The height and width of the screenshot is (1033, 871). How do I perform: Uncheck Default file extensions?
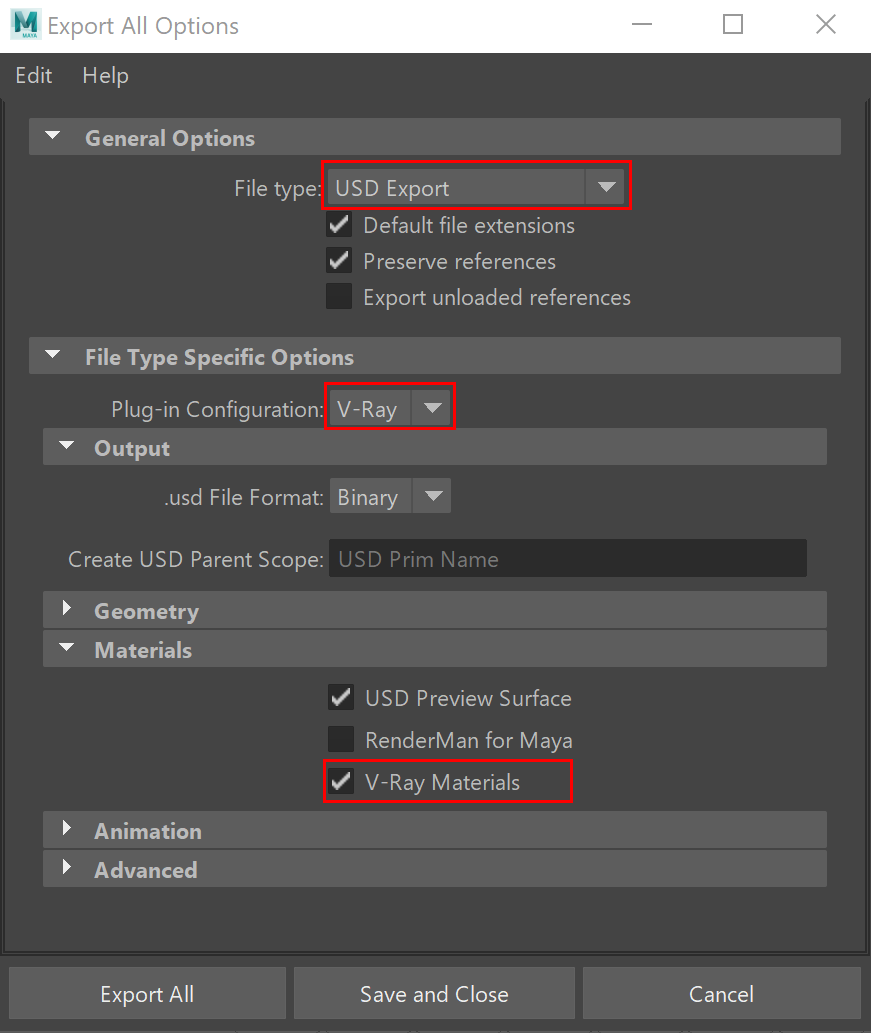pos(339,225)
